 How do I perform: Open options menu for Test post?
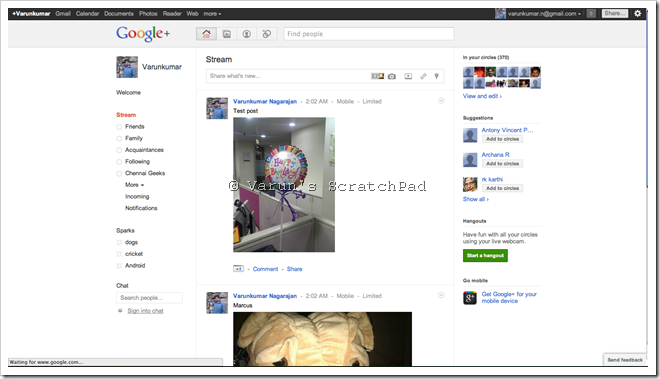pyautogui.click(x=441, y=101)
